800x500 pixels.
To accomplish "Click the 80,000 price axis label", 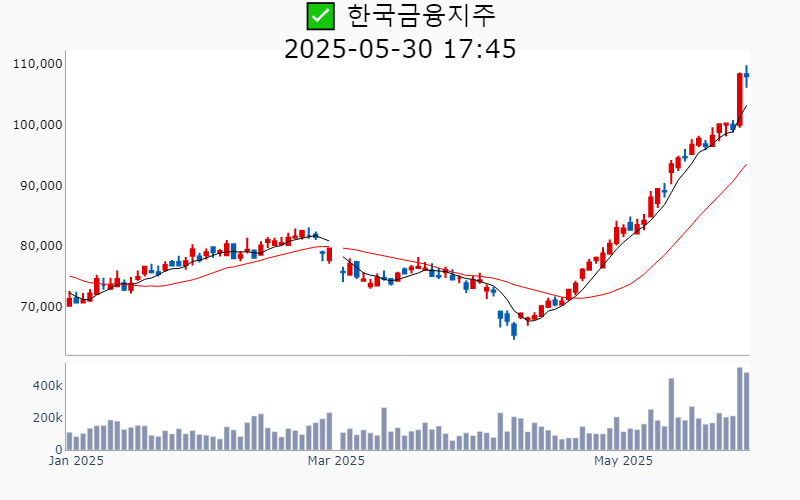I will 41,246.
